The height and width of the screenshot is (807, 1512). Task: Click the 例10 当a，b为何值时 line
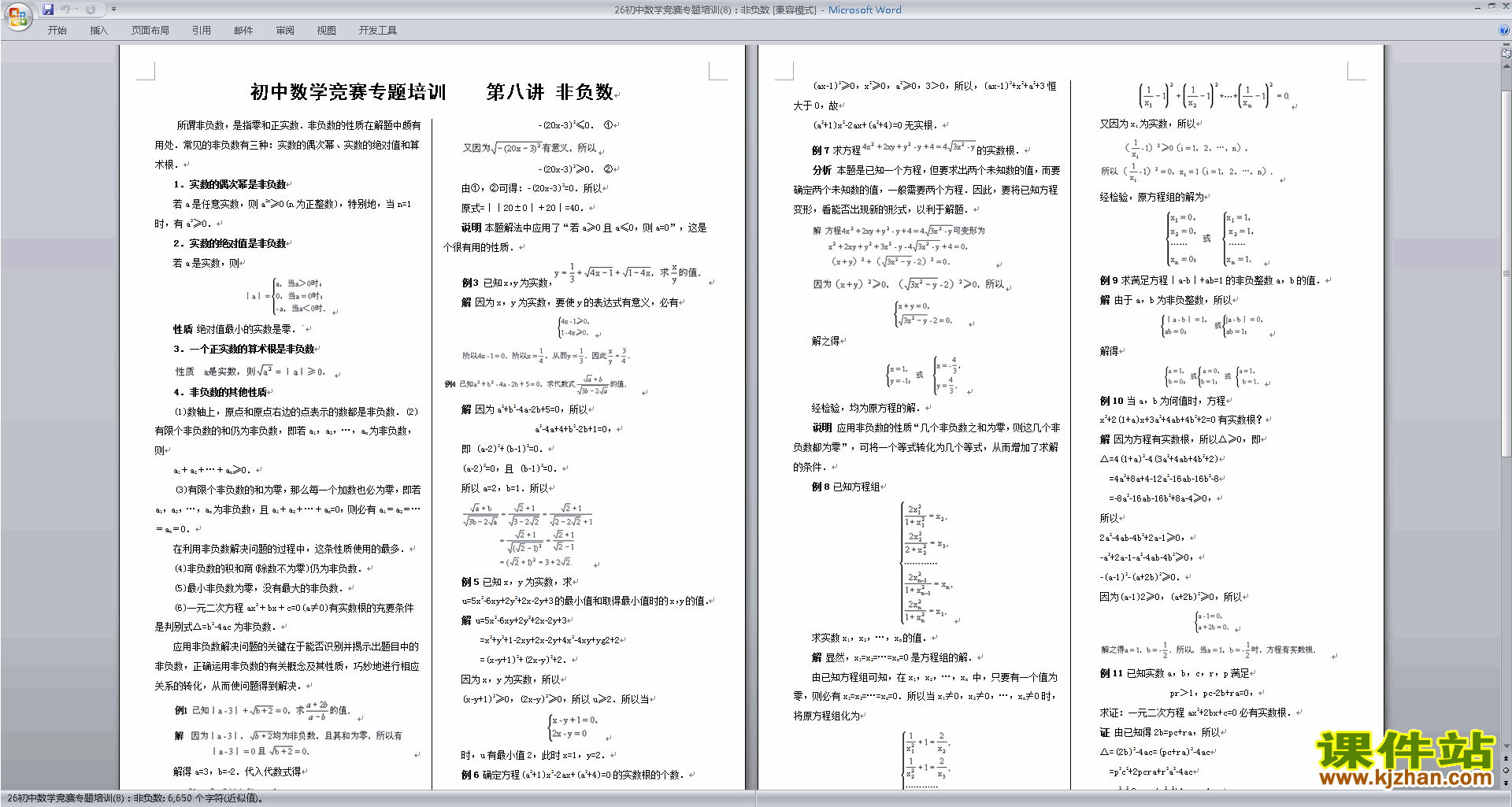point(1162,401)
